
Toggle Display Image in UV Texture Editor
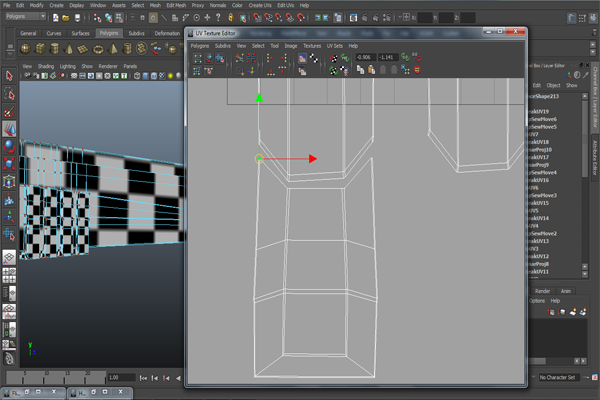[x=302, y=58]
